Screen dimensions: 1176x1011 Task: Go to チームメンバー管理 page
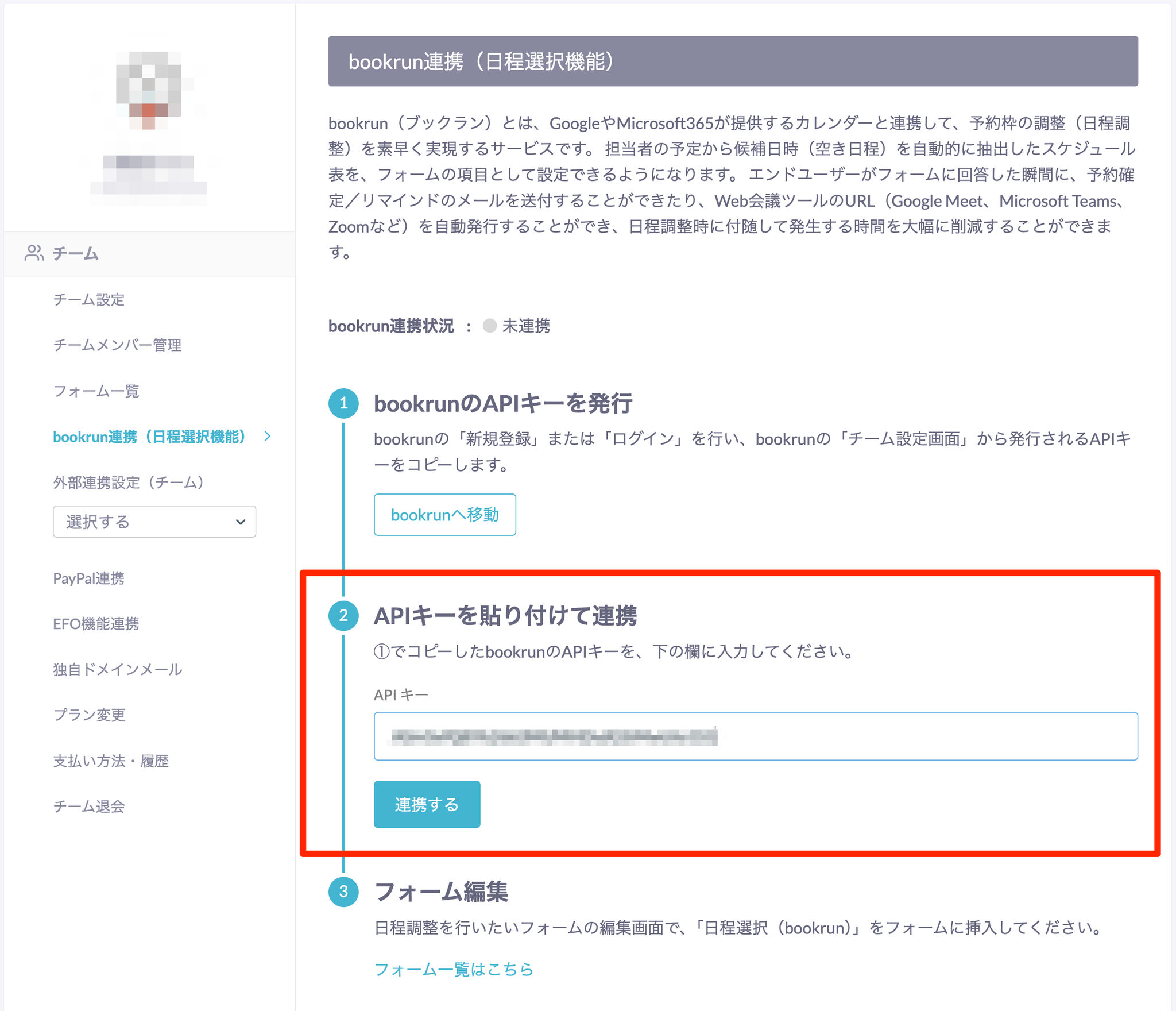pyautogui.click(x=117, y=345)
